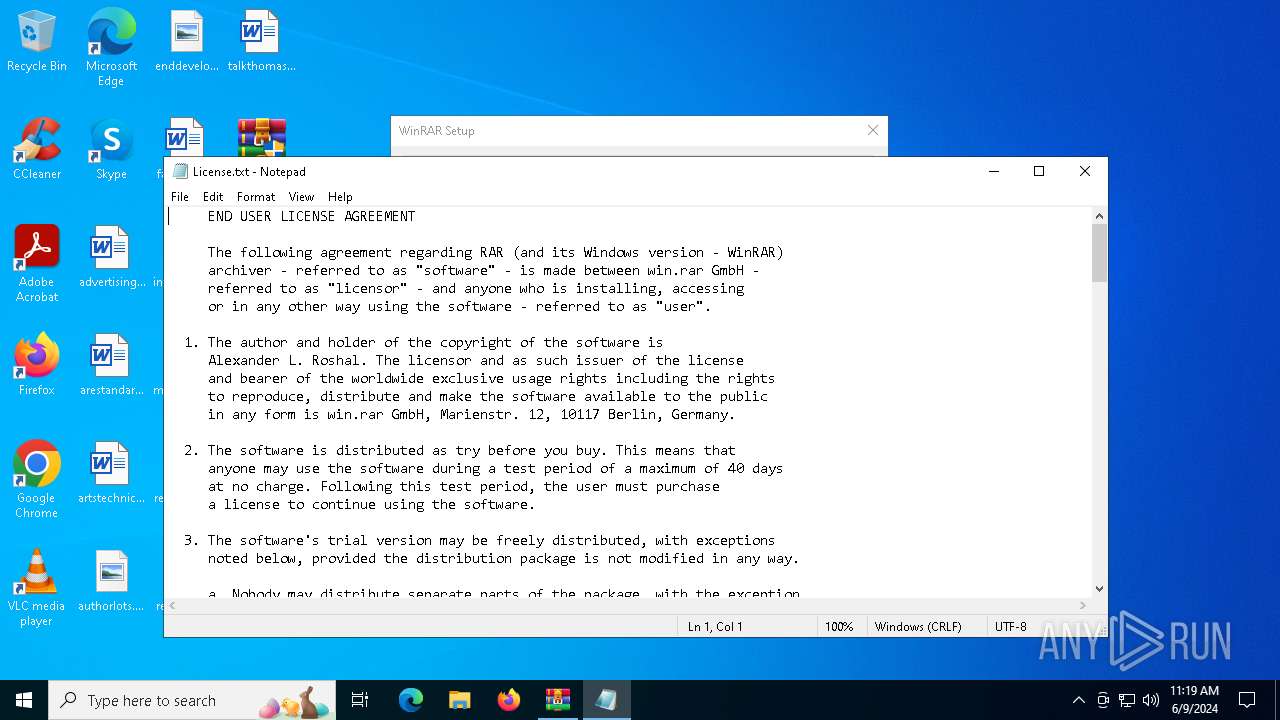Viewport: 1280px width, 720px height.
Task: Select the enddevelo... image file icon
Action: 186,42
